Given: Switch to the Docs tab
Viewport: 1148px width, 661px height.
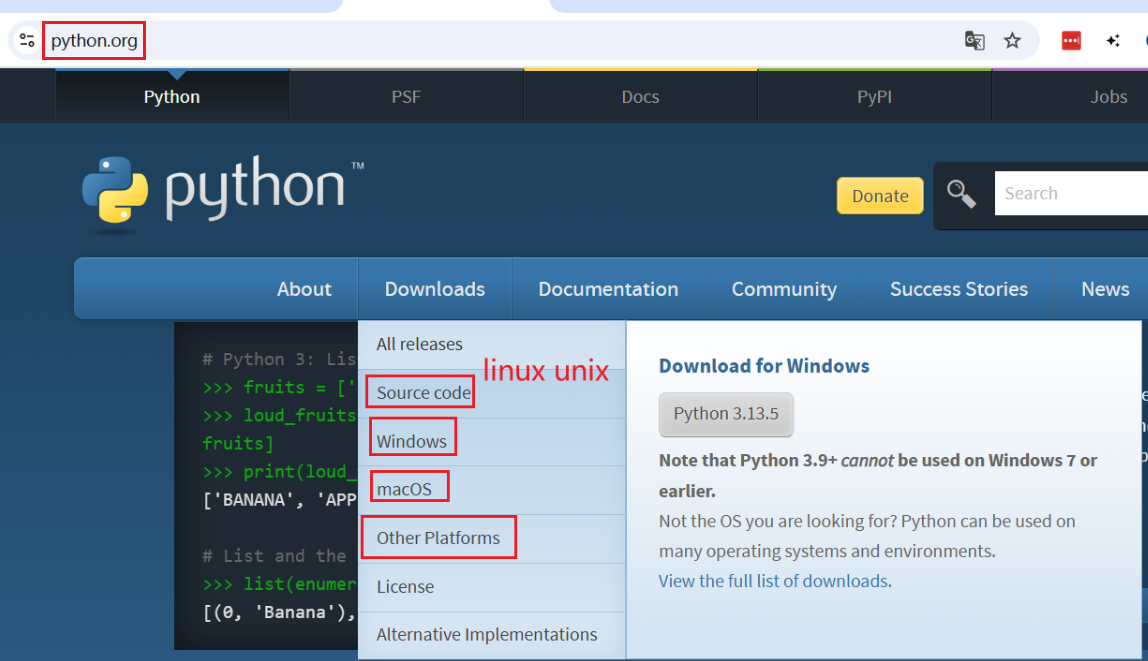Looking at the screenshot, I should pos(641,97).
